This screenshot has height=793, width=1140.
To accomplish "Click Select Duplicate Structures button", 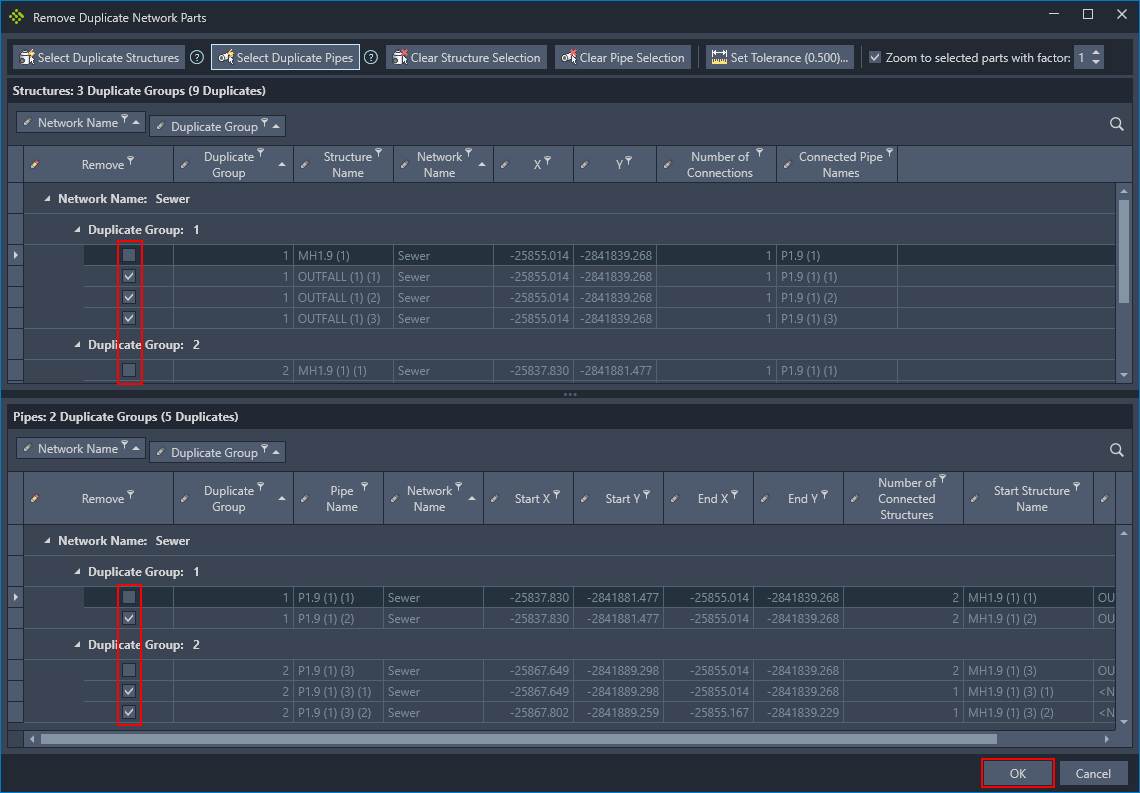I will coord(99,57).
